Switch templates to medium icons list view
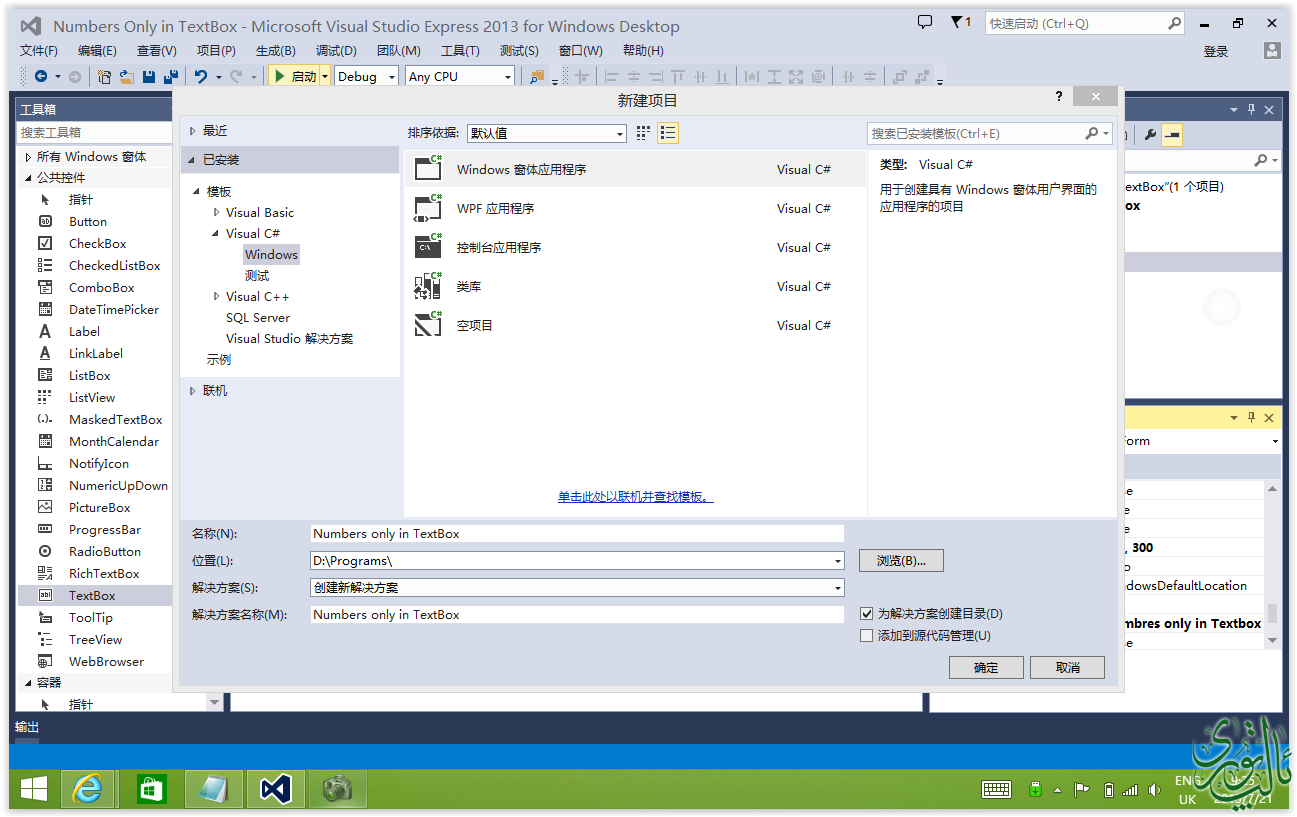 click(x=668, y=132)
